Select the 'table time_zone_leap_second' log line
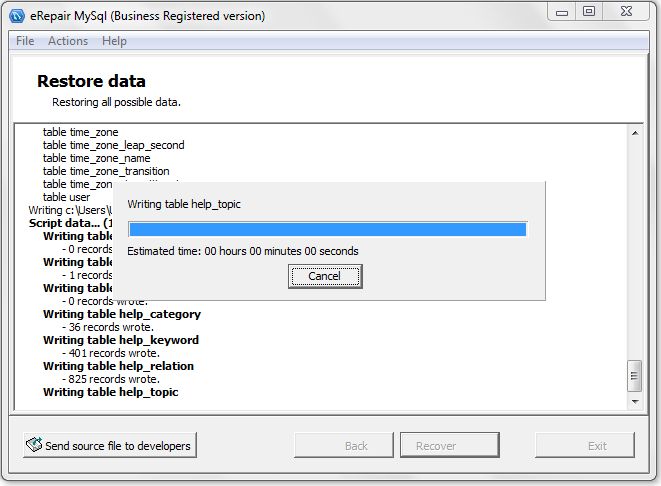This screenshot has width=661, height=486. pos(113,145)
